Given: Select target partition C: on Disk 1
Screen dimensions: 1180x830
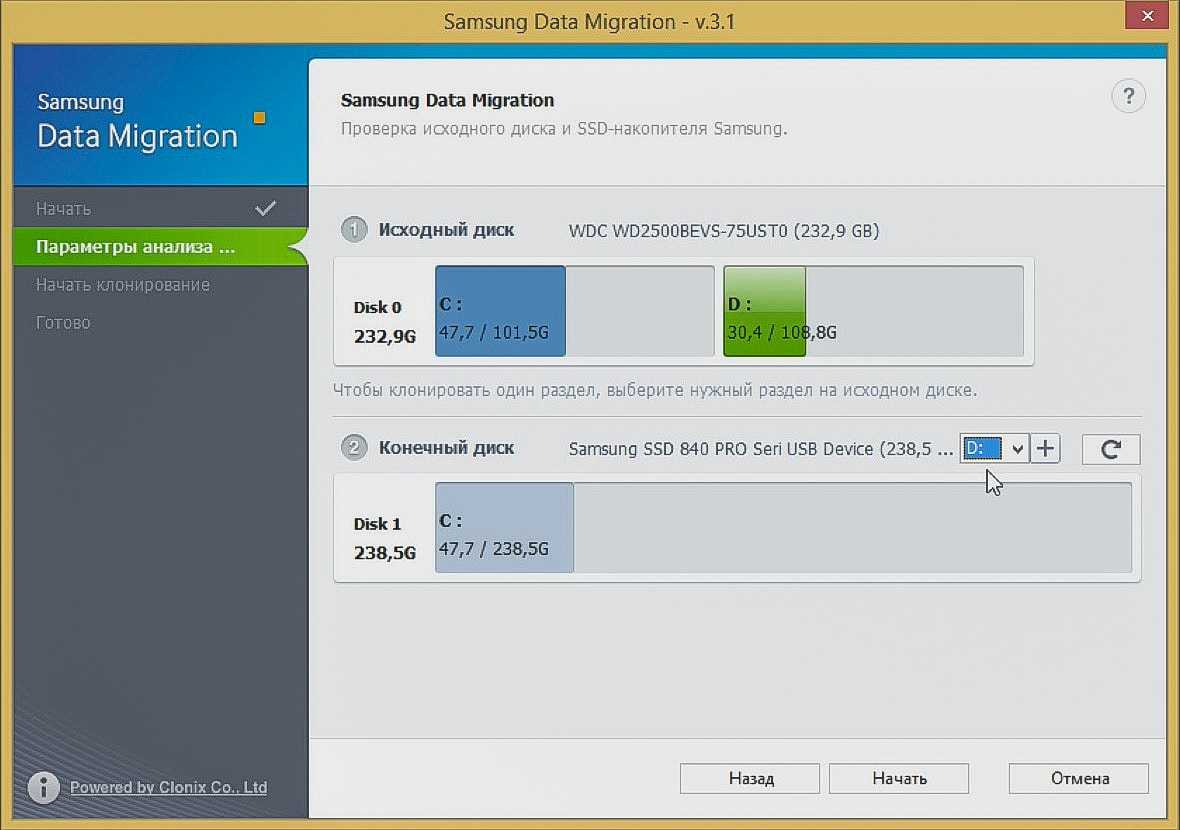Looking at the screenshot, I should [504, 528].
